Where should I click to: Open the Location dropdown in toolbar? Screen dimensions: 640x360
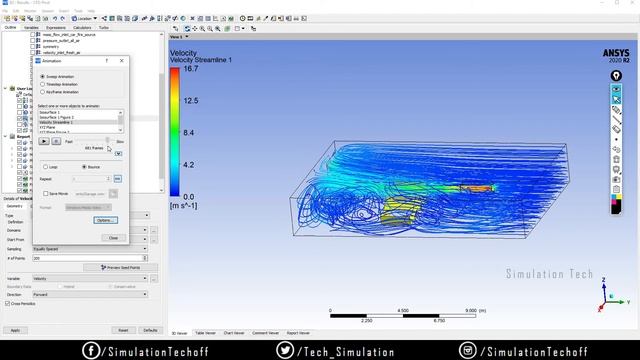click(x=84, y=18)
